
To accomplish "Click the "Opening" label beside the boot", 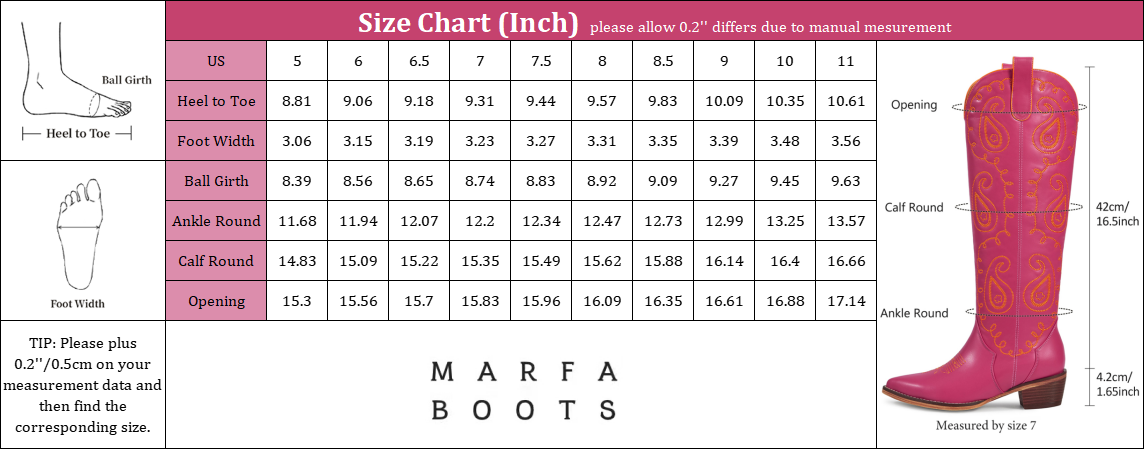I will [x=913, y=105].
